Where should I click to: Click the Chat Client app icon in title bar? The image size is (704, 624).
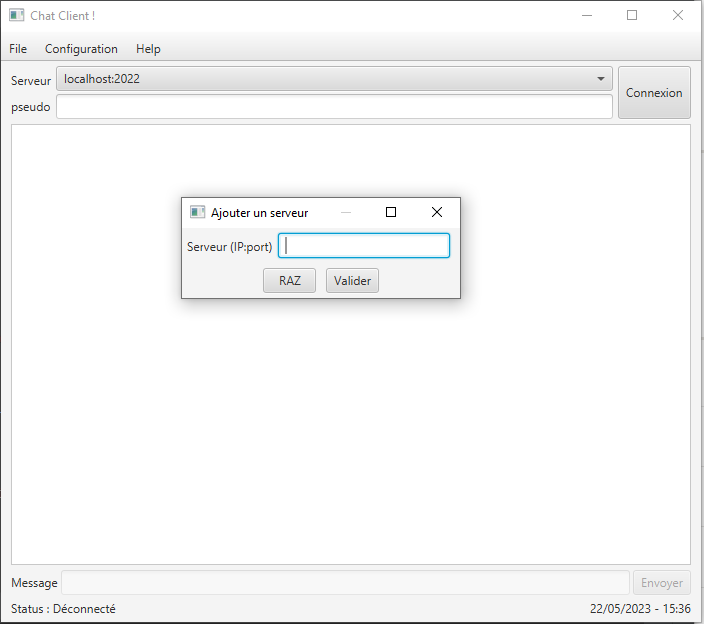pyautogui.click(x=17, y=15)
